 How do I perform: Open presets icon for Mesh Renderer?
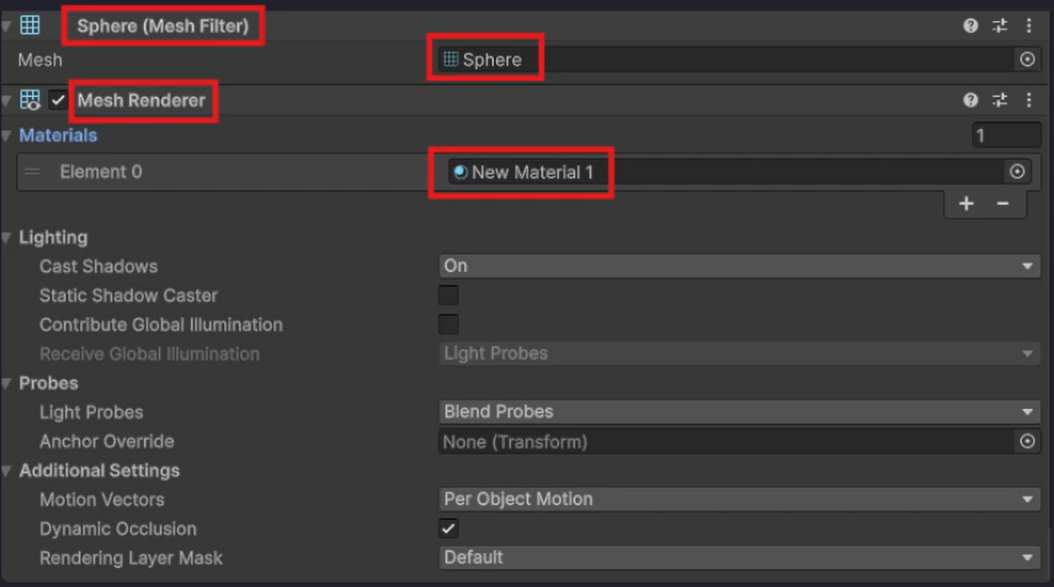pyautogui.click(x=1000, y=100)
